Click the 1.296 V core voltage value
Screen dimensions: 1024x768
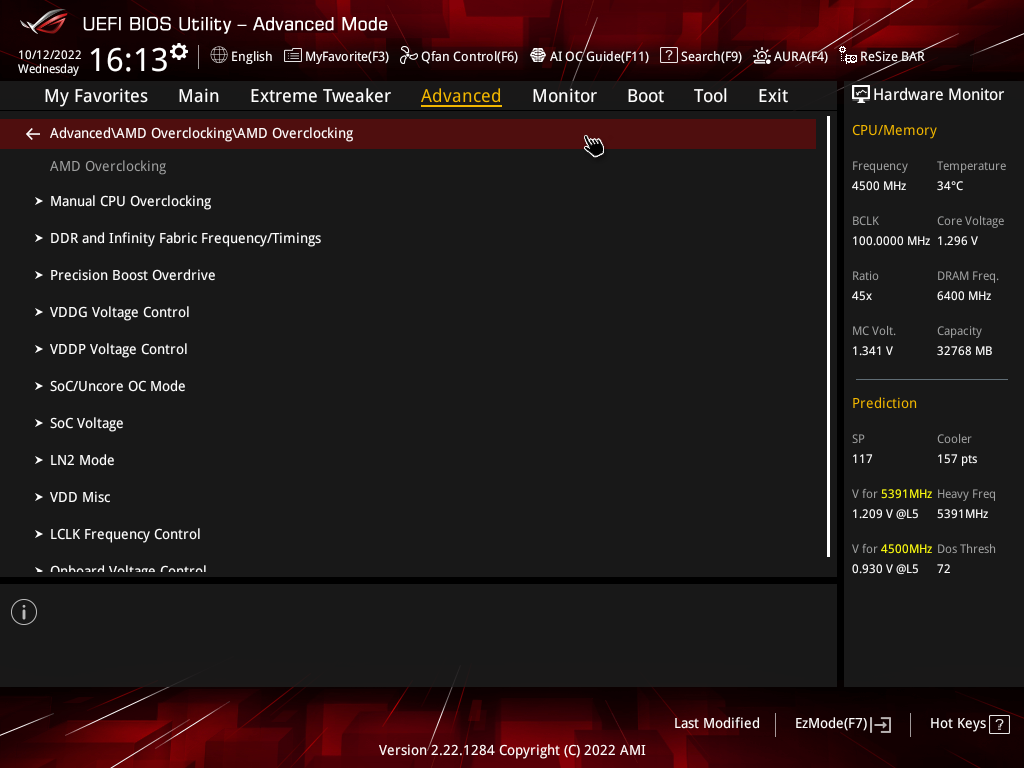click(x=957, y=241)
